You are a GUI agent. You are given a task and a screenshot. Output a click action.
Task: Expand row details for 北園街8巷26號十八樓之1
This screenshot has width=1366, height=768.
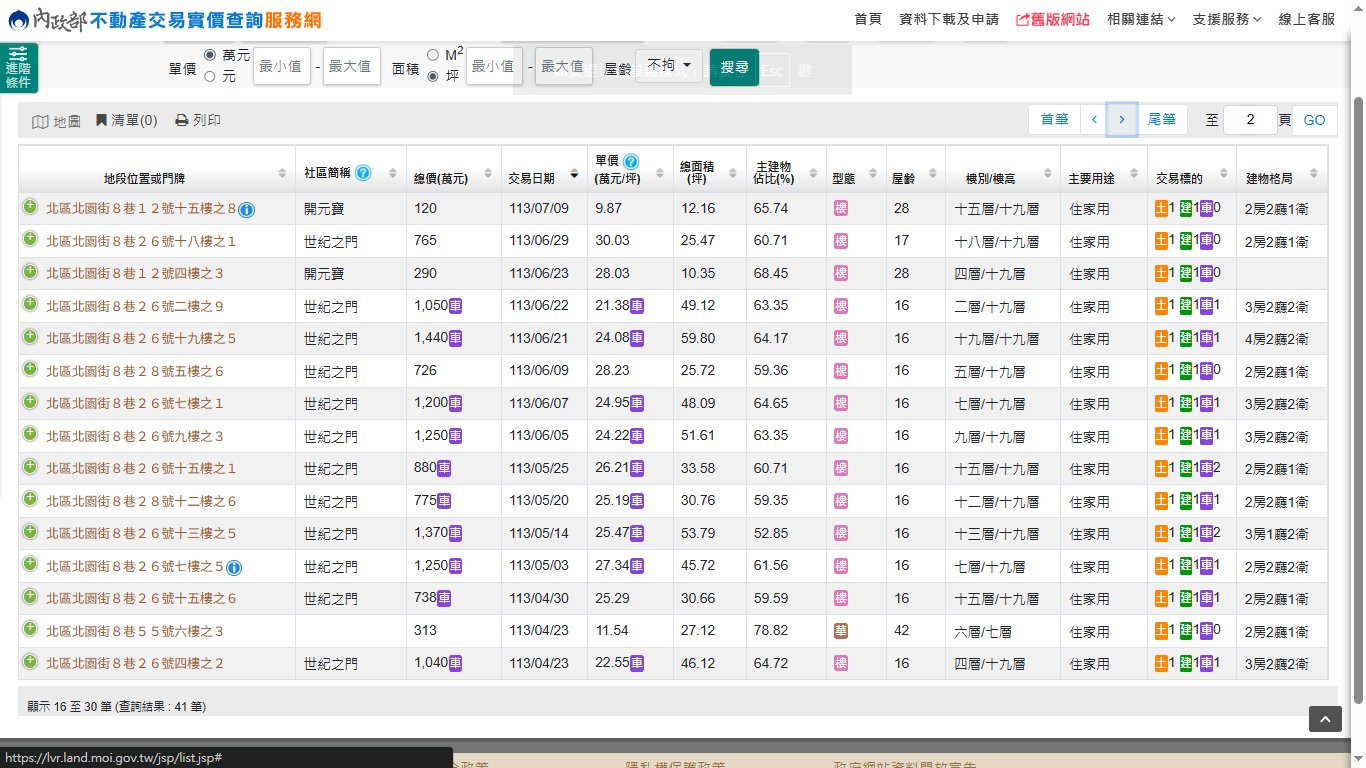tap(30, 240)
